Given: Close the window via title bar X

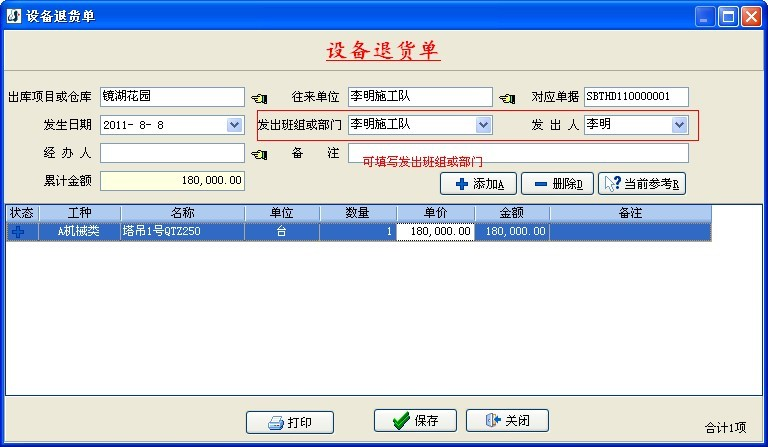Looking at the screenshot, I should 751,17.
